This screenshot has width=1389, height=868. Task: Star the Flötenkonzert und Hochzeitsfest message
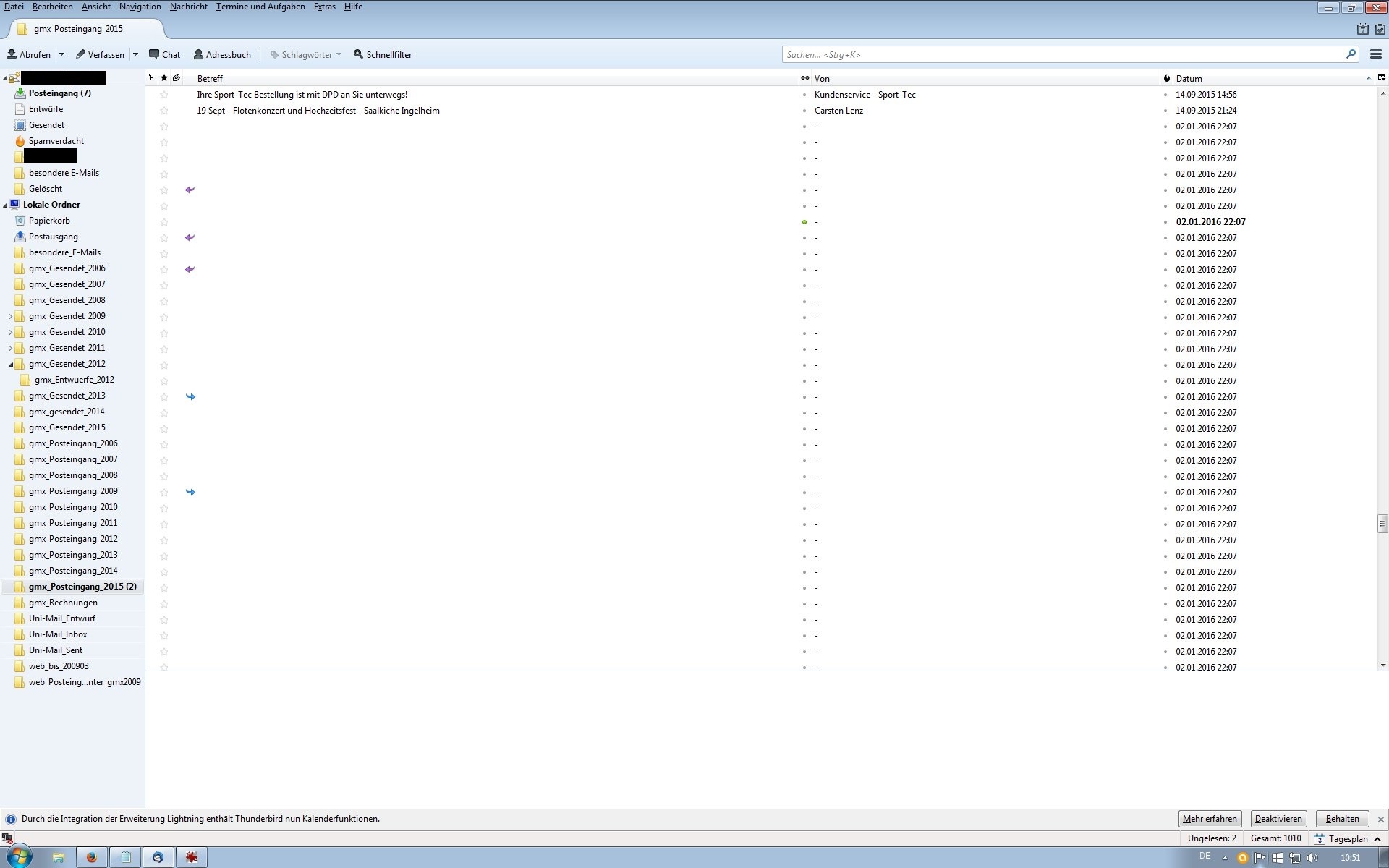[x=164, y=111]
